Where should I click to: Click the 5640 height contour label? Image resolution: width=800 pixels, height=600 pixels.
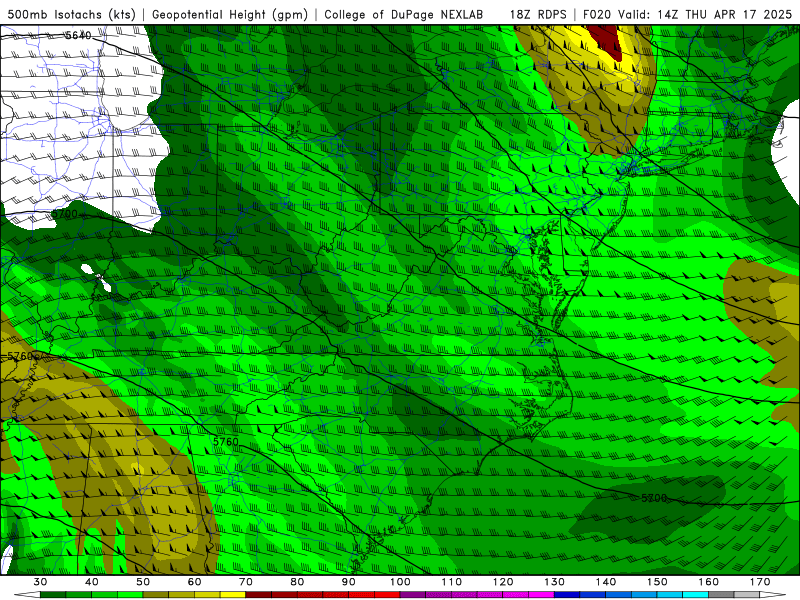[x=78, y=35]
